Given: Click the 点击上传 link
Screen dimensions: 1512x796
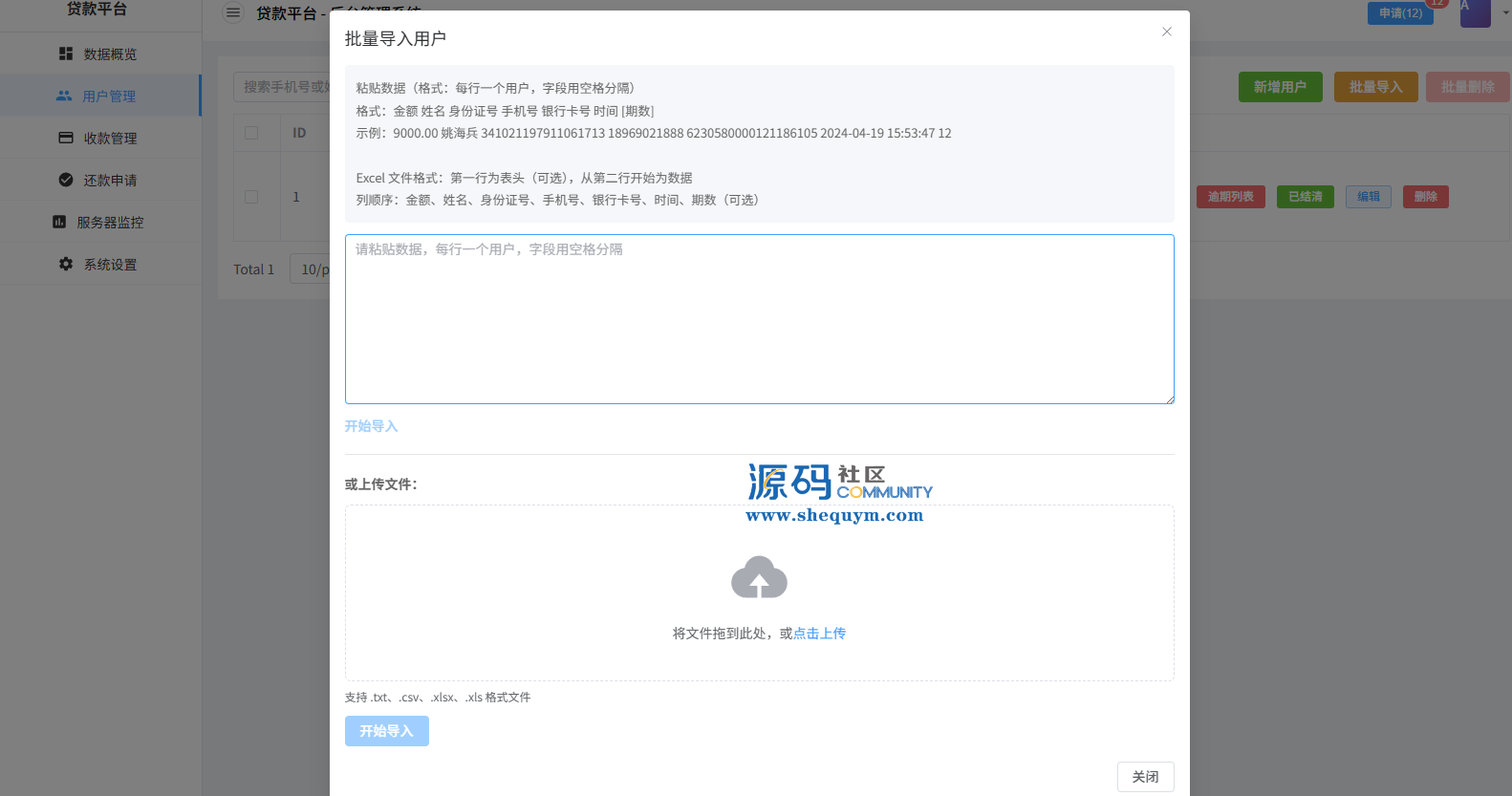Looking at the screenshot, I should (819, 634).
